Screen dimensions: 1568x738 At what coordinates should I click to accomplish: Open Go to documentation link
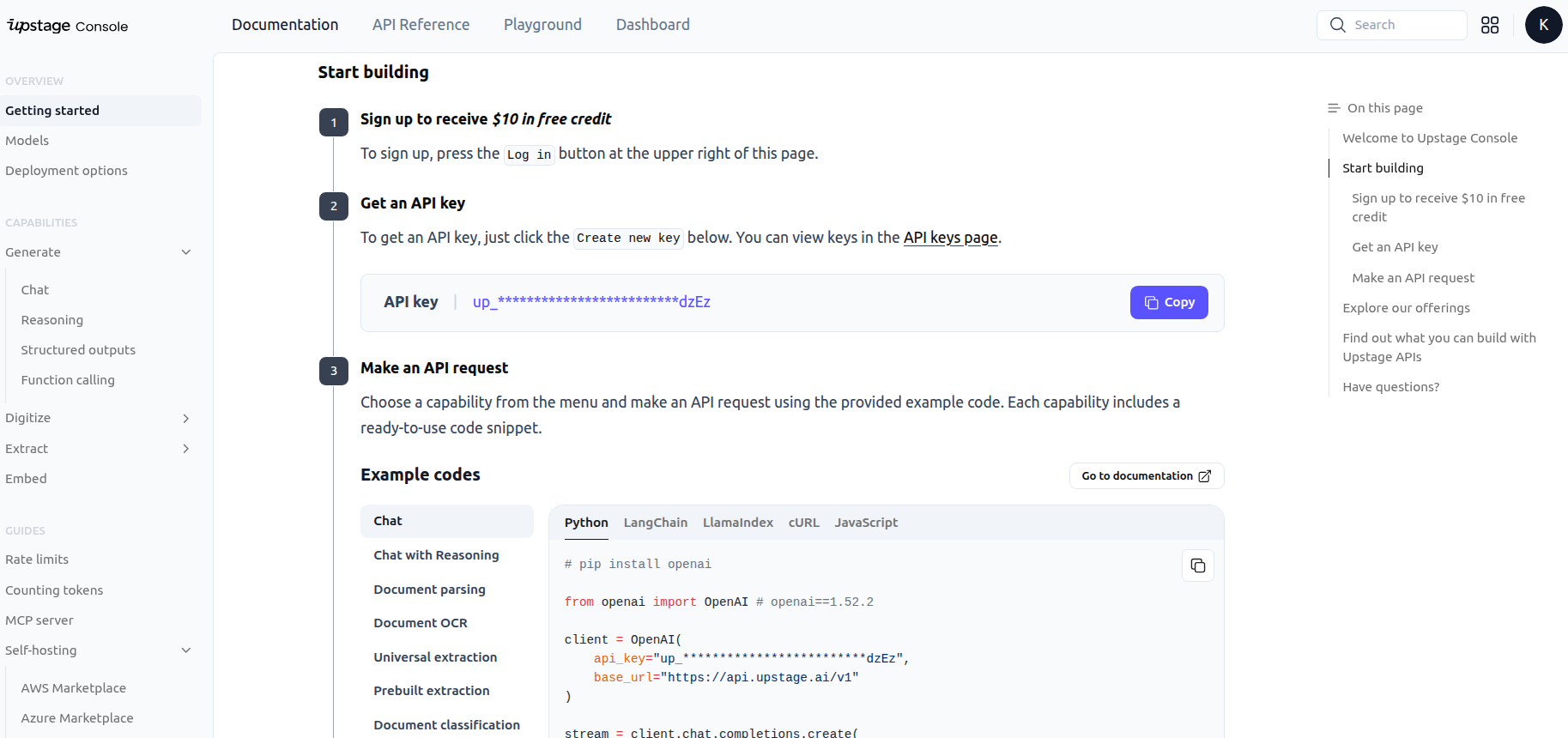coord(1147,476)
